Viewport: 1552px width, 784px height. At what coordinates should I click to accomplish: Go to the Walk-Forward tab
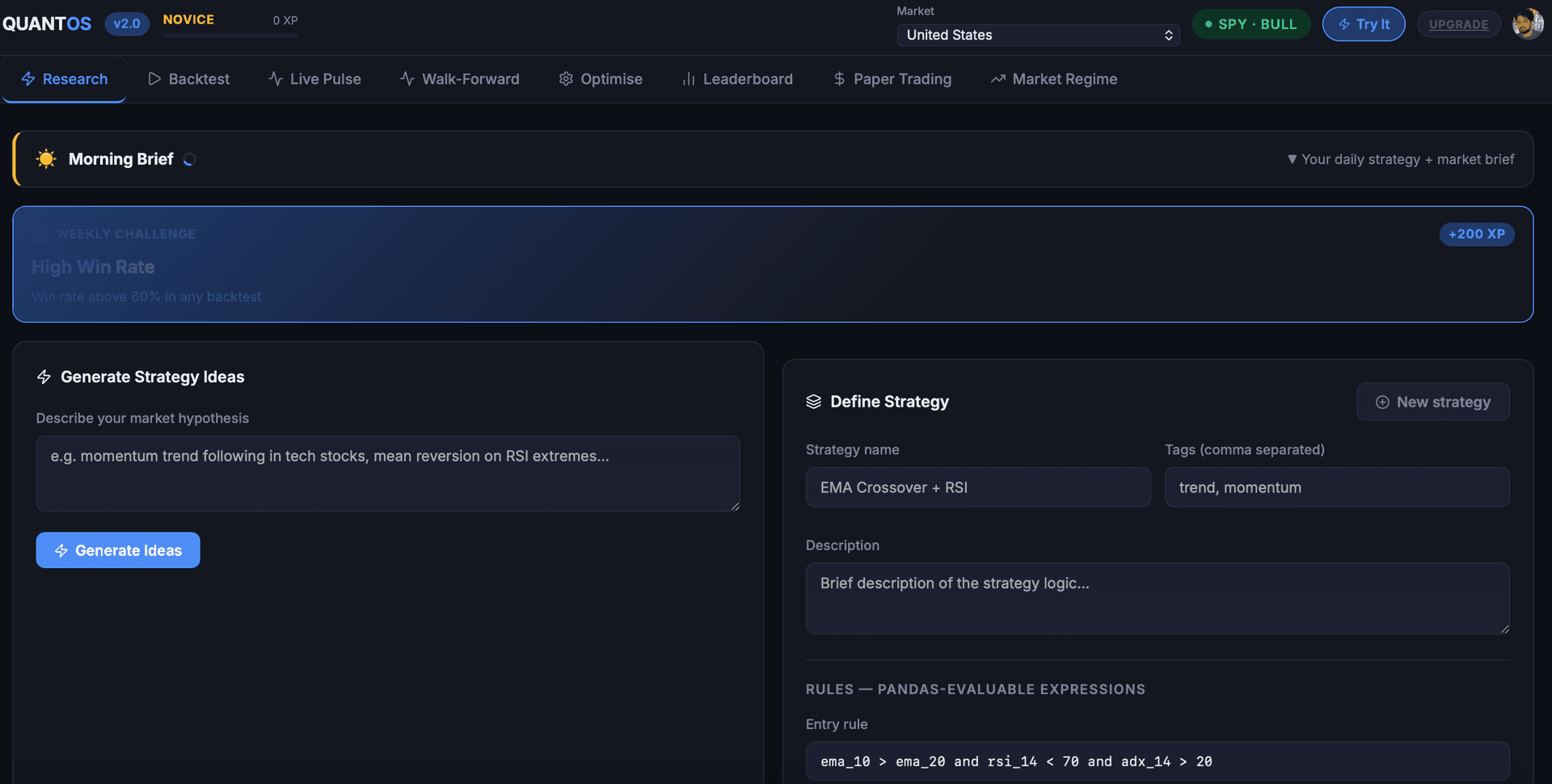[459, 79]
